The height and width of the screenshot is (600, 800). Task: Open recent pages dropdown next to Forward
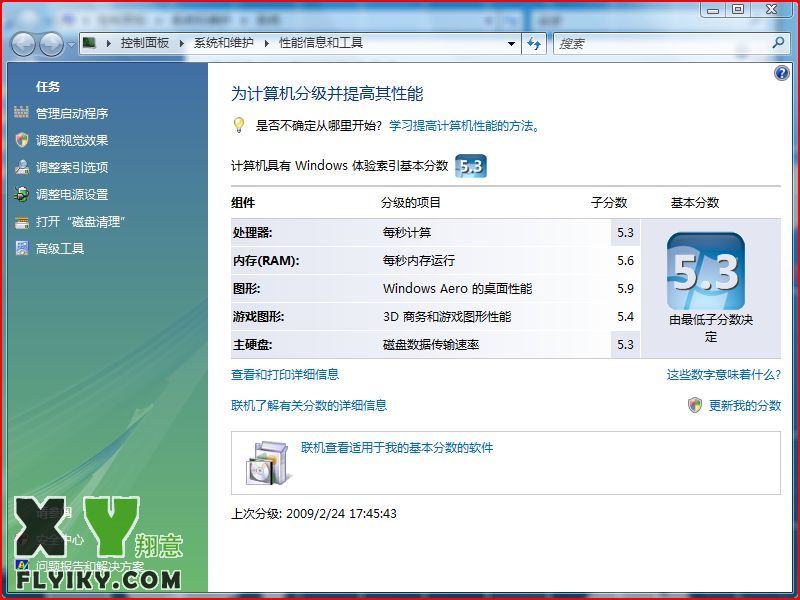point(71,44)
